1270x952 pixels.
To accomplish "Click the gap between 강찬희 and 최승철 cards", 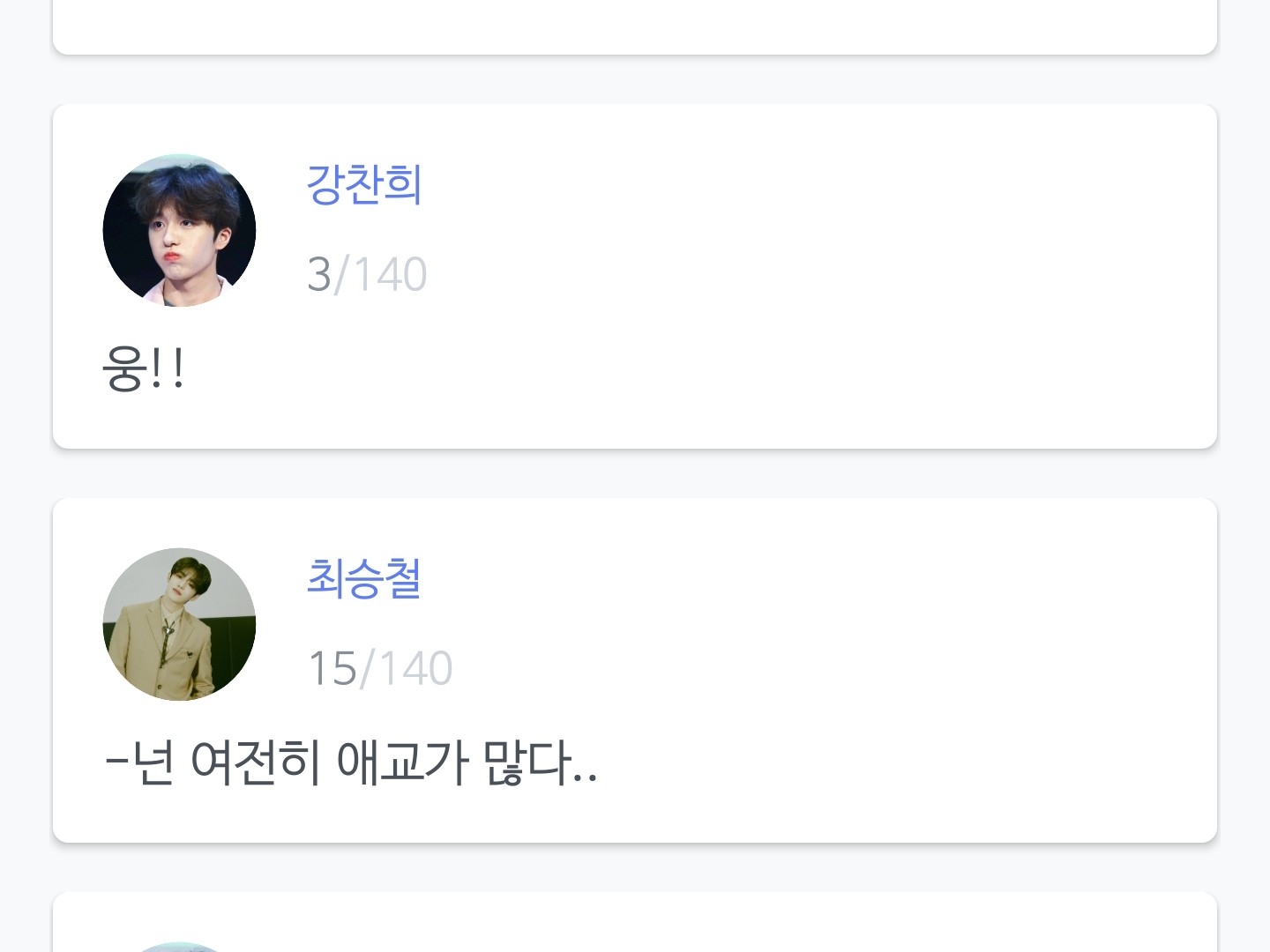I will (x=635, y=473).
